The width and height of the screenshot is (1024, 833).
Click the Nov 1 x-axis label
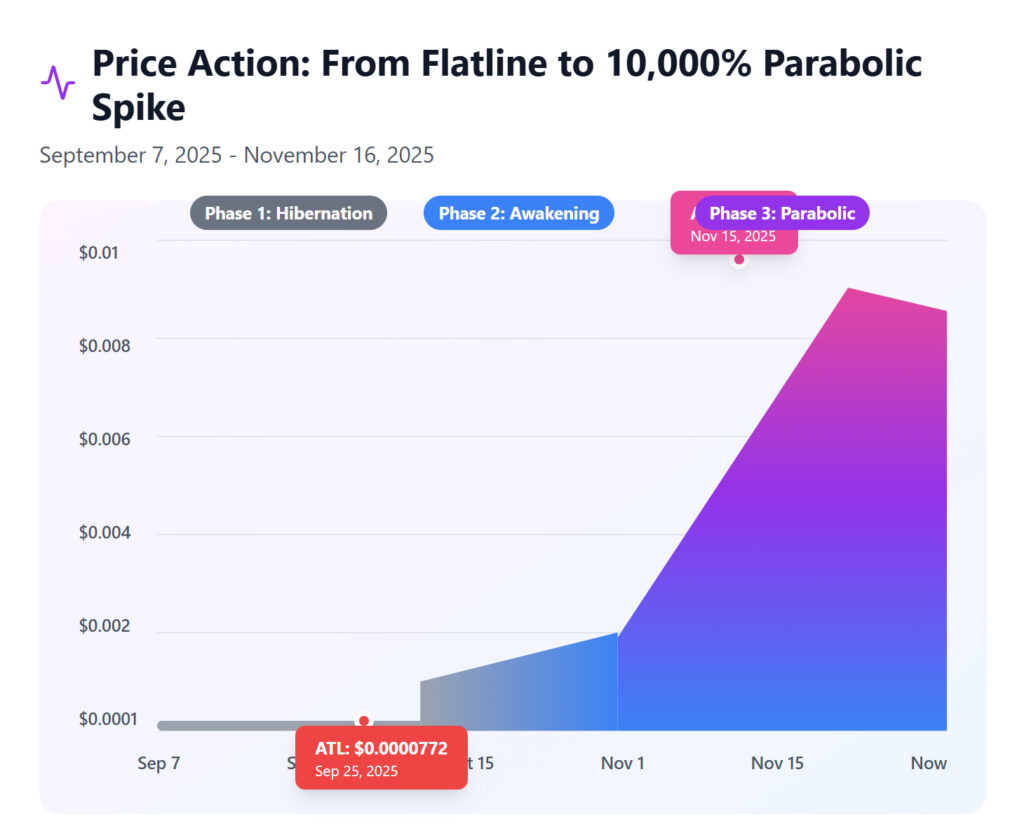pos(622,763)
